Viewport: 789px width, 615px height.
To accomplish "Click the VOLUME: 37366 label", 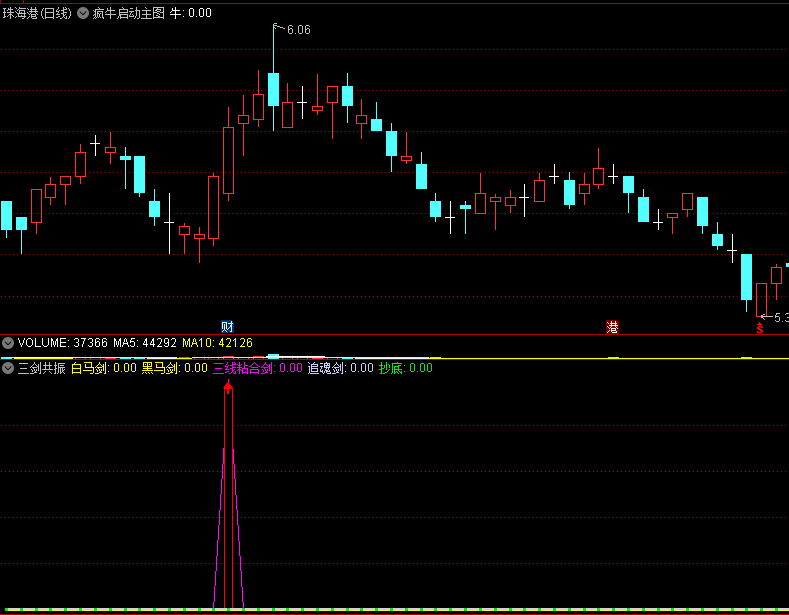I will coord(62,343).
